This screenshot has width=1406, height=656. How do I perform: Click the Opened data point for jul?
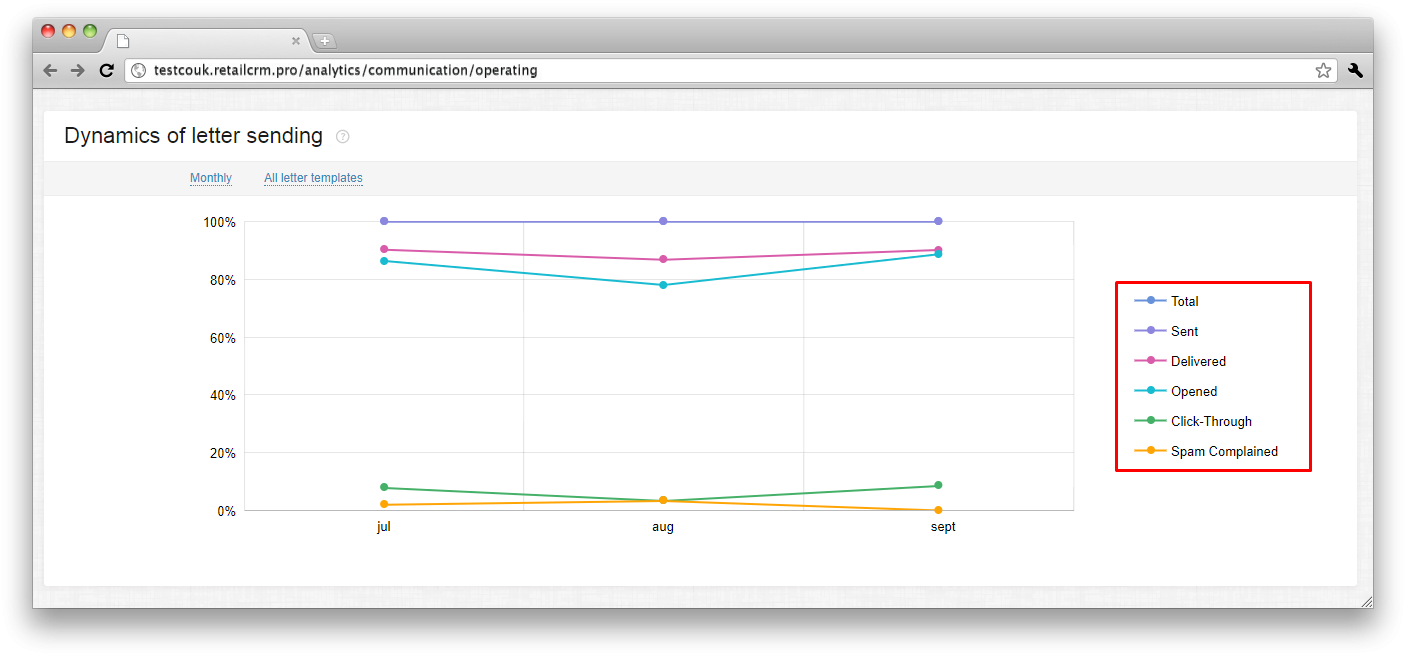[x=384, y=261]
